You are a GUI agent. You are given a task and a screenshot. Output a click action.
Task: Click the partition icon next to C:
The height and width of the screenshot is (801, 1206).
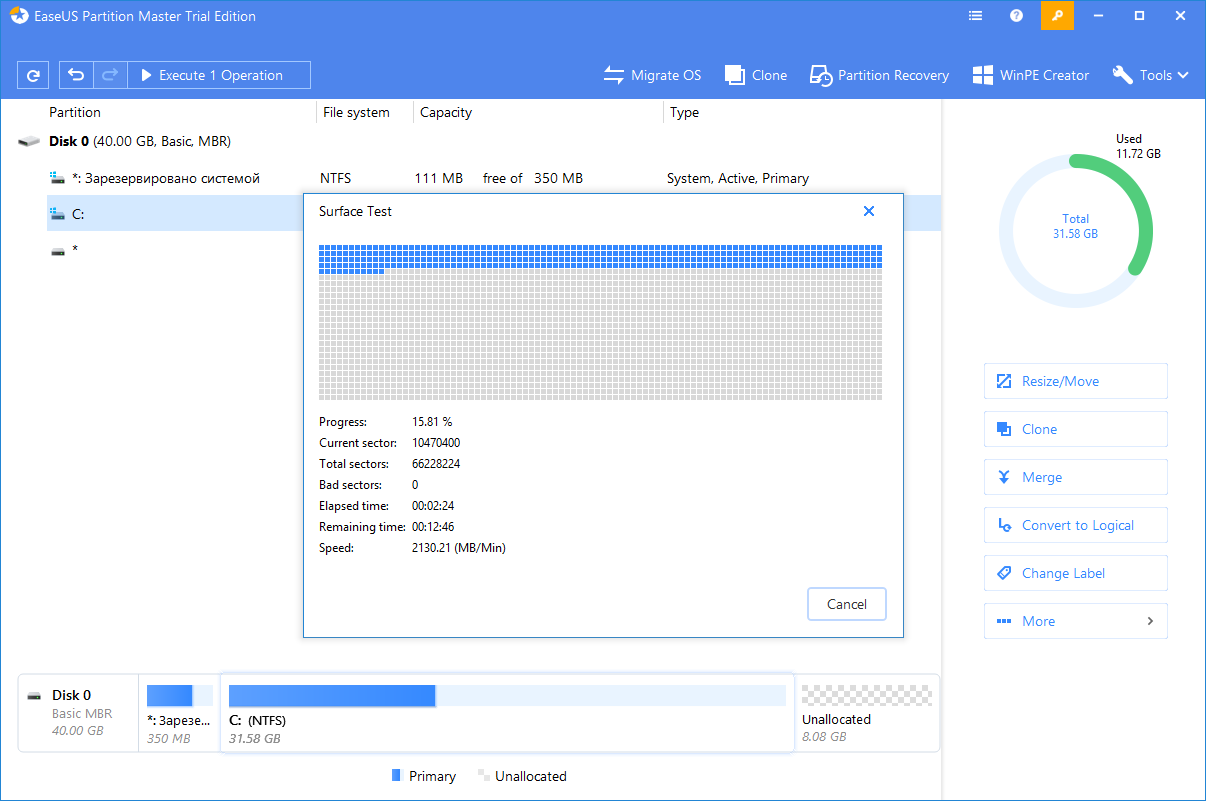point(58,214)
